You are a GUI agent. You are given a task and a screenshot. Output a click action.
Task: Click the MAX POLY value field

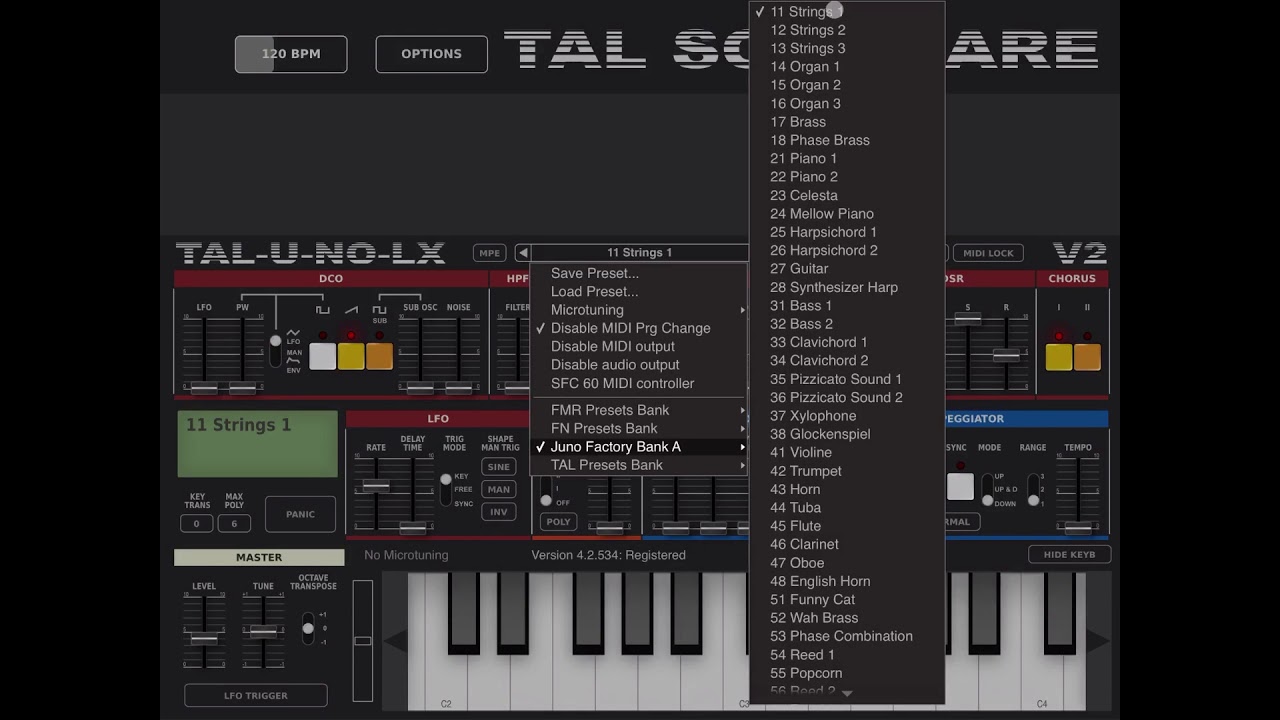click(234, 524)
